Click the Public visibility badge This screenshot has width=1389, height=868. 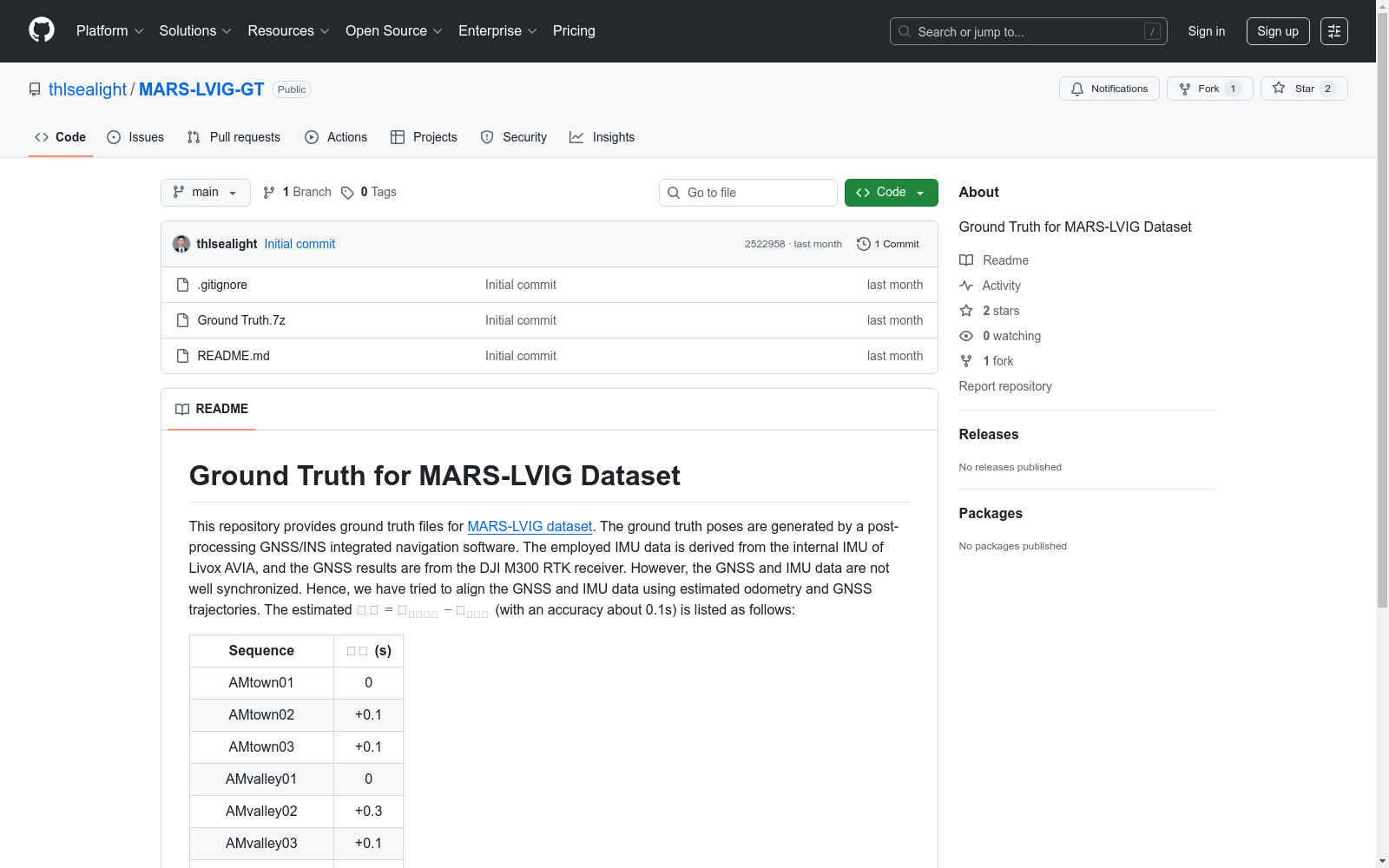(x=292, y=89)
